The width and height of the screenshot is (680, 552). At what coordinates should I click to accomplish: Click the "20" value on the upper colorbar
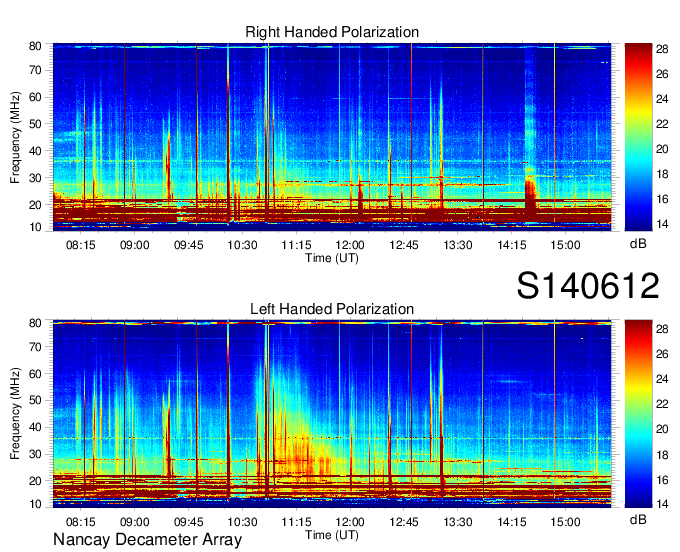[662, 149]
